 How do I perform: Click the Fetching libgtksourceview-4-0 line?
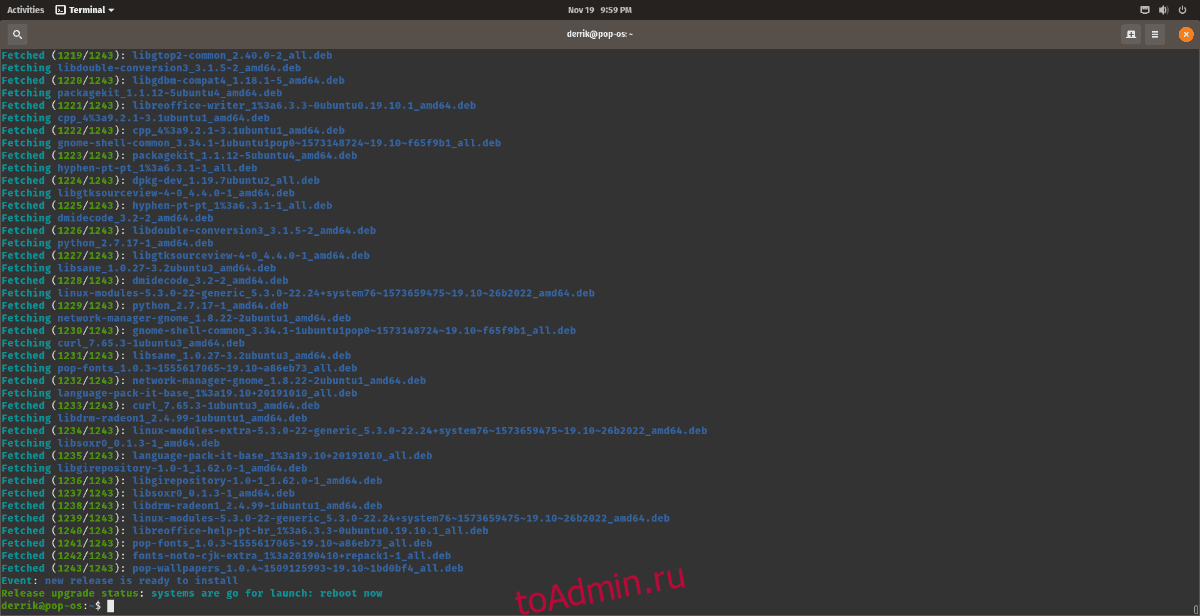click(148, 193)
